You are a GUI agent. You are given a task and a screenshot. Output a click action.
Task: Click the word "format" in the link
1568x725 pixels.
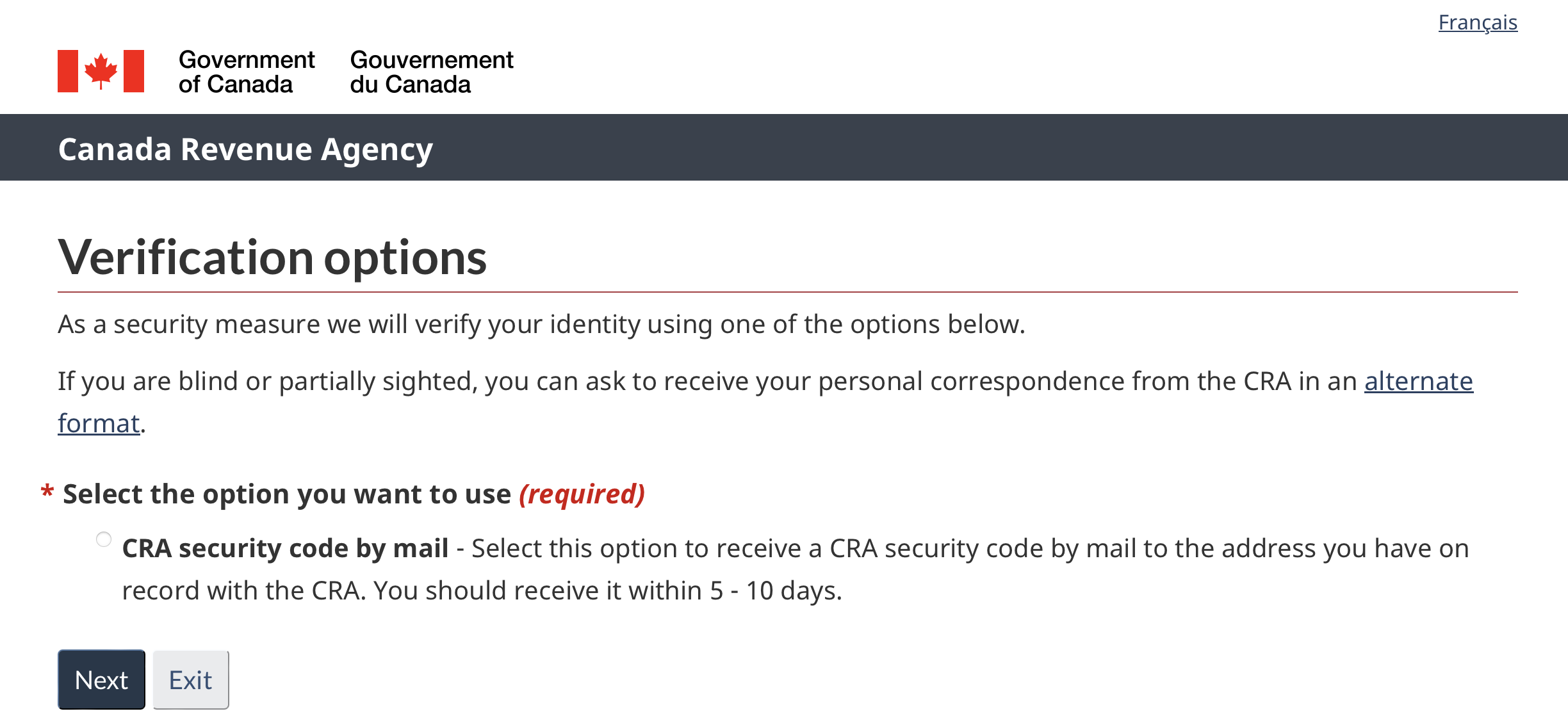click(99, 424)
